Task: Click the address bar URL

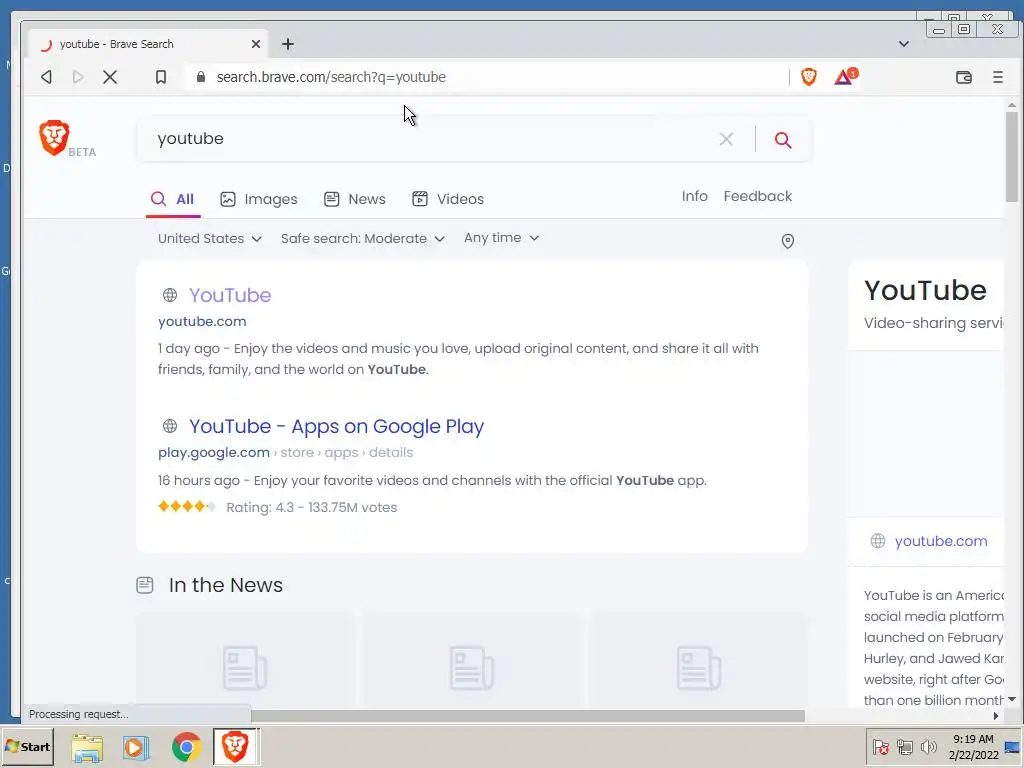Action: [x=331, y=77]
